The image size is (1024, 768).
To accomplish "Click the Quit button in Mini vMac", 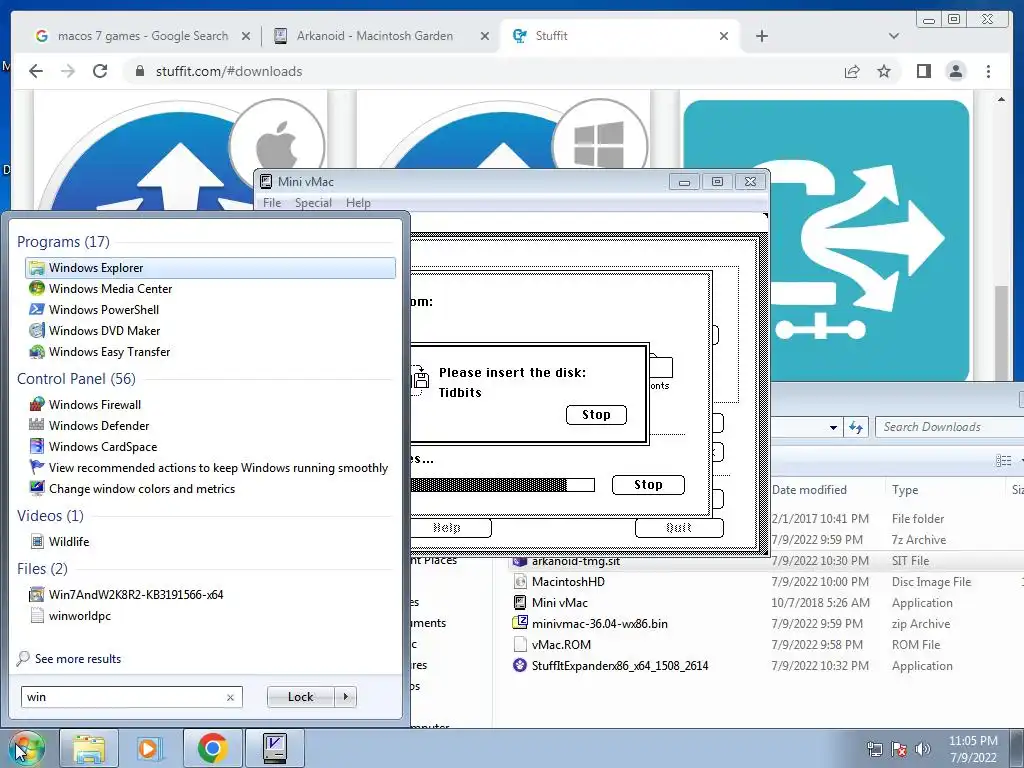I will click(x=679, y=528).
